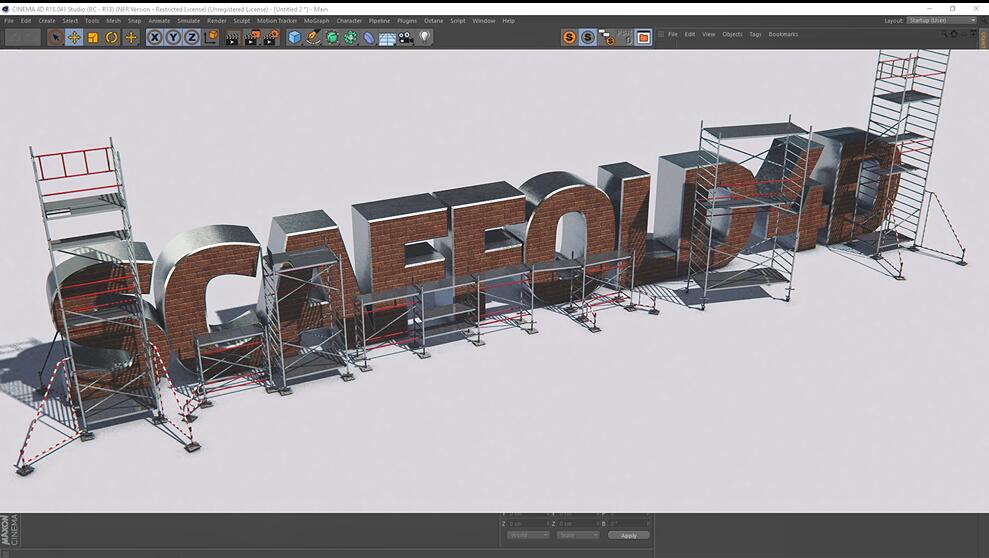Click the Apply button
The image size is (989, 558).
coord(628,535)
